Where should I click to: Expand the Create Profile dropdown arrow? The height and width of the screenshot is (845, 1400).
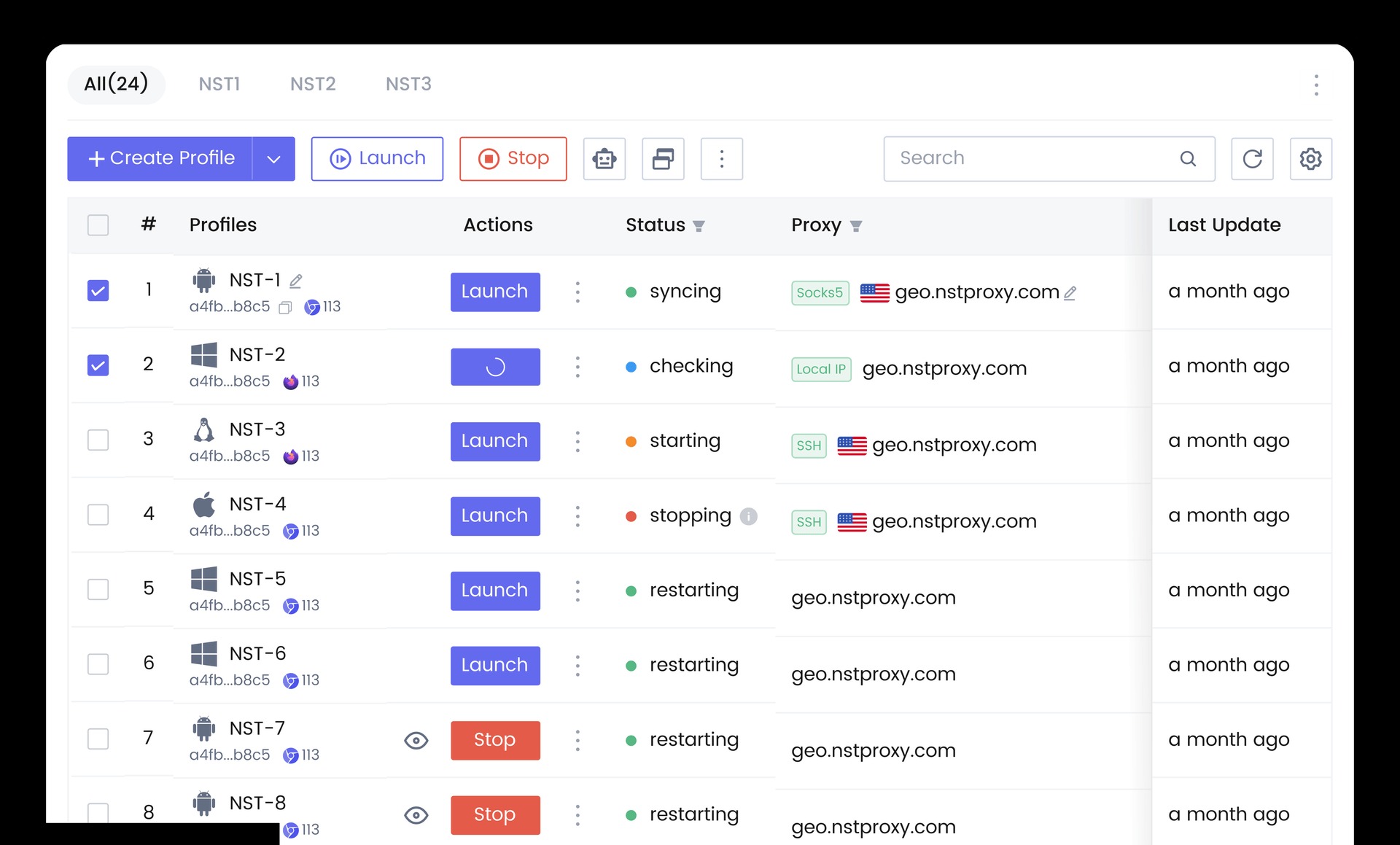(273, 159)
